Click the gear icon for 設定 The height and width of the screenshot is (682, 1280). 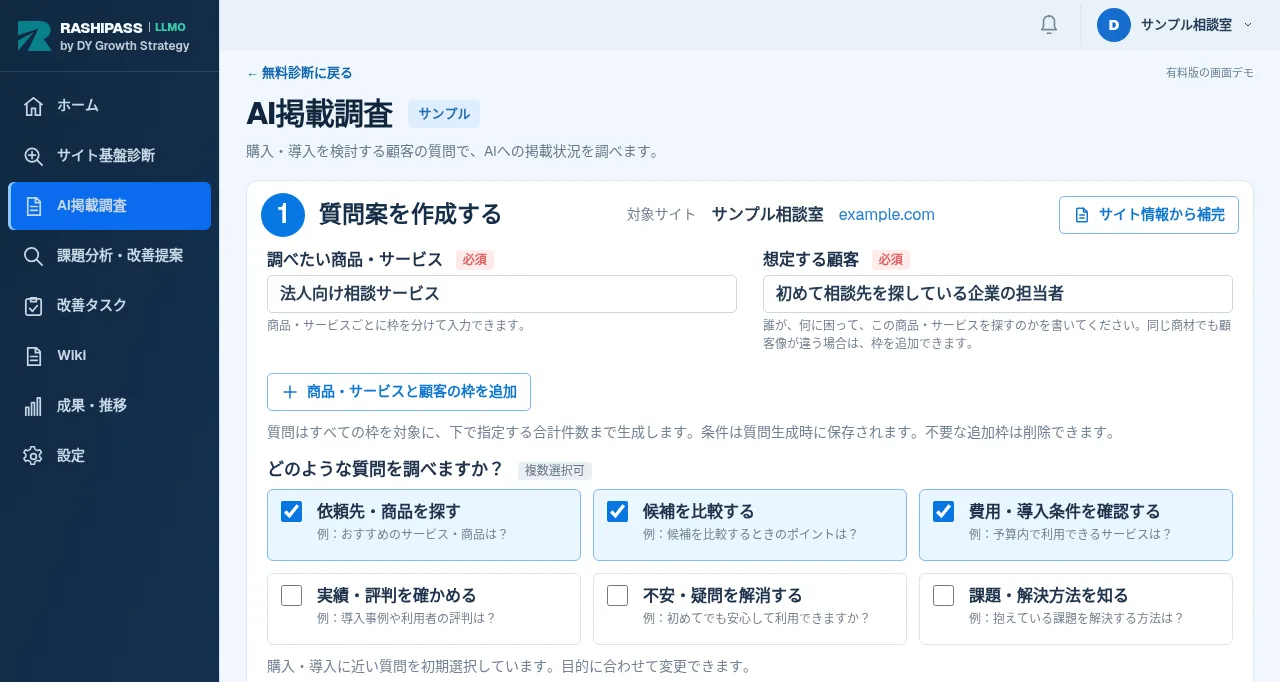(x=33, y=456)
